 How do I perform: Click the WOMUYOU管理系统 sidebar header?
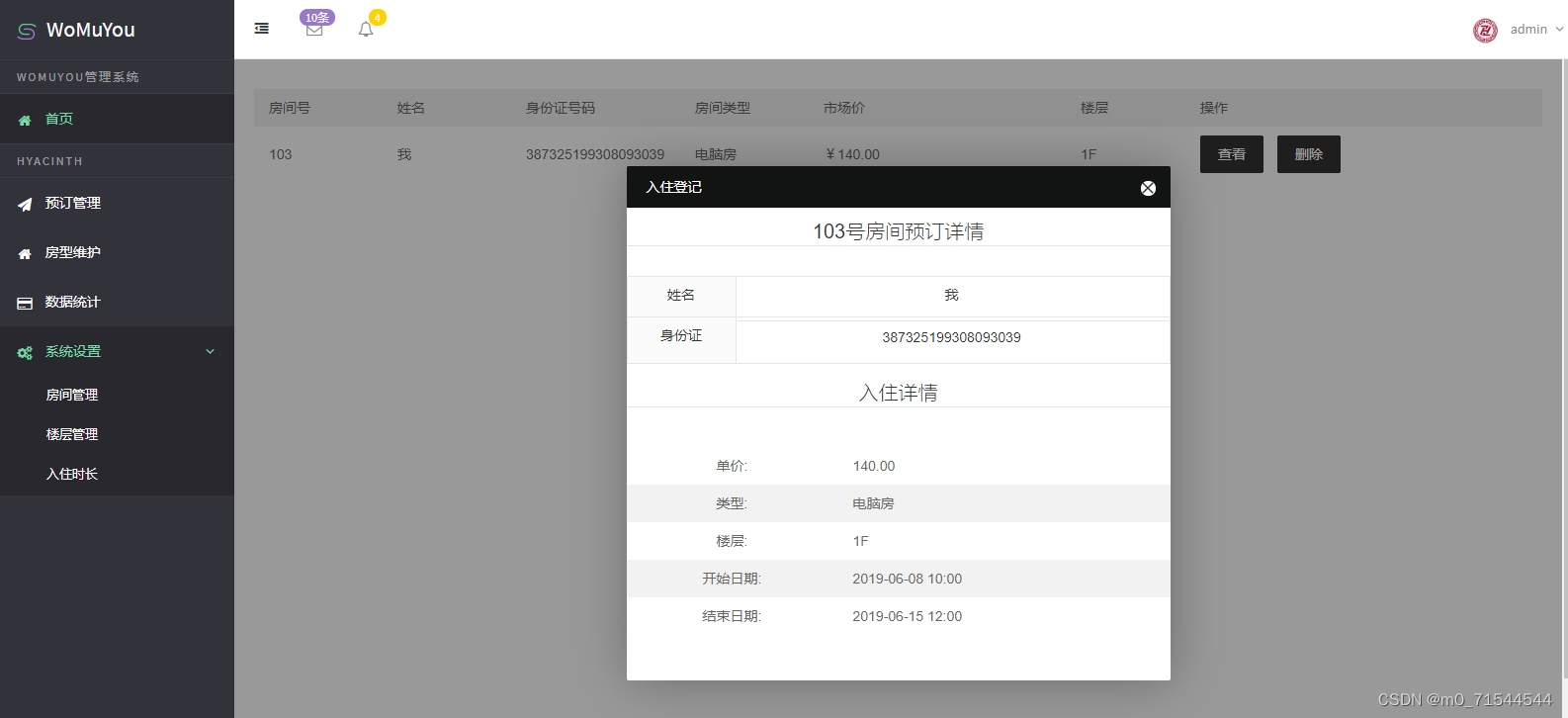click(x=78, y=77)
